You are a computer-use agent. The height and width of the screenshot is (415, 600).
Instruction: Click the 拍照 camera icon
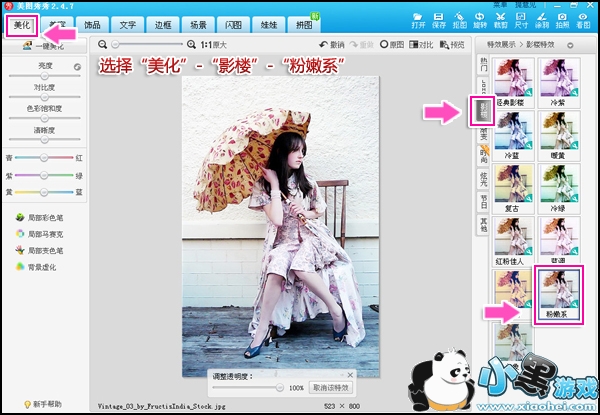pyautogui.click(x=562, y=21)
